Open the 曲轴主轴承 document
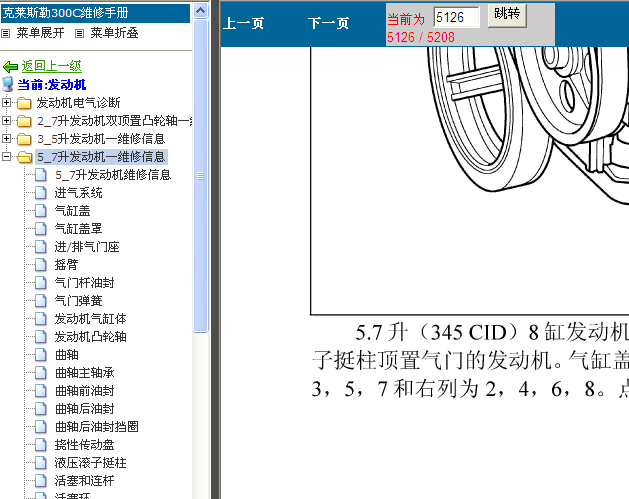The width and height of the screenshot is (629, 499). (x=85, y=373)
